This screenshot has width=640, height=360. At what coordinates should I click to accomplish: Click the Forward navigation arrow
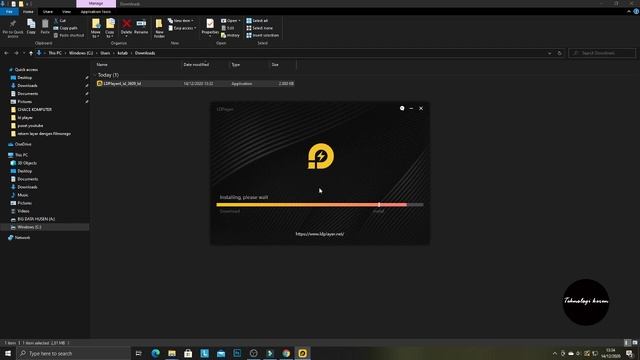(x=16, y=53)
